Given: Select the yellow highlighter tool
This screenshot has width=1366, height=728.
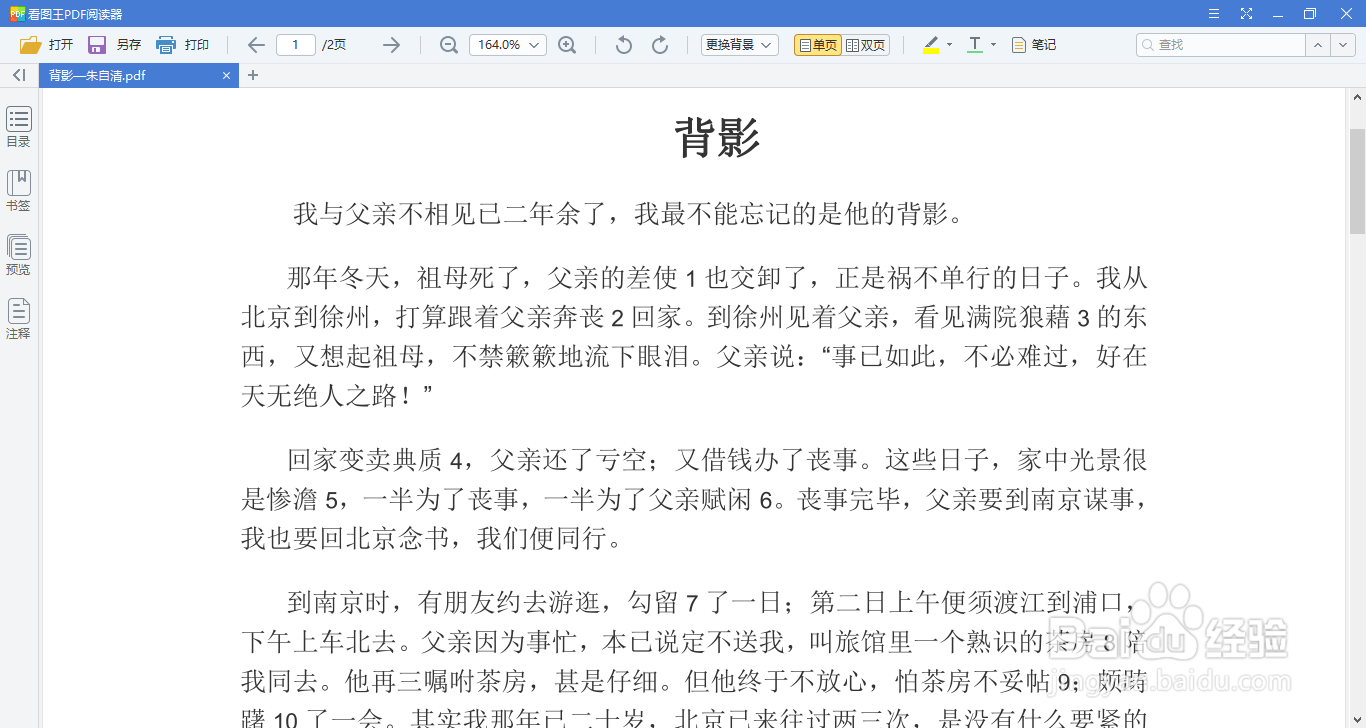Looking at the screenshot, I should pos(931,45).
